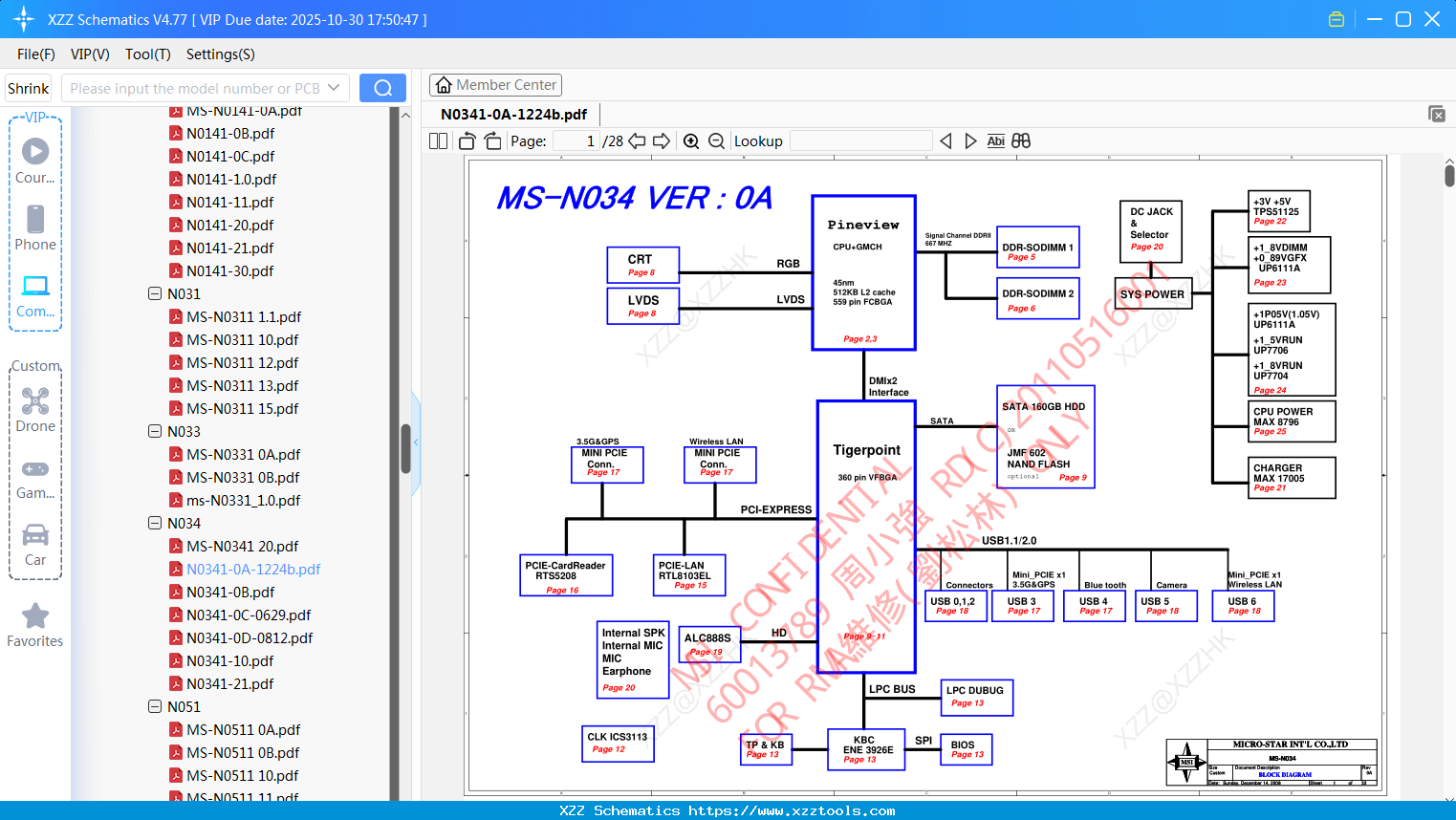Collapse the N031 folder
1456x820 pixels.
(x=155, y=293)
